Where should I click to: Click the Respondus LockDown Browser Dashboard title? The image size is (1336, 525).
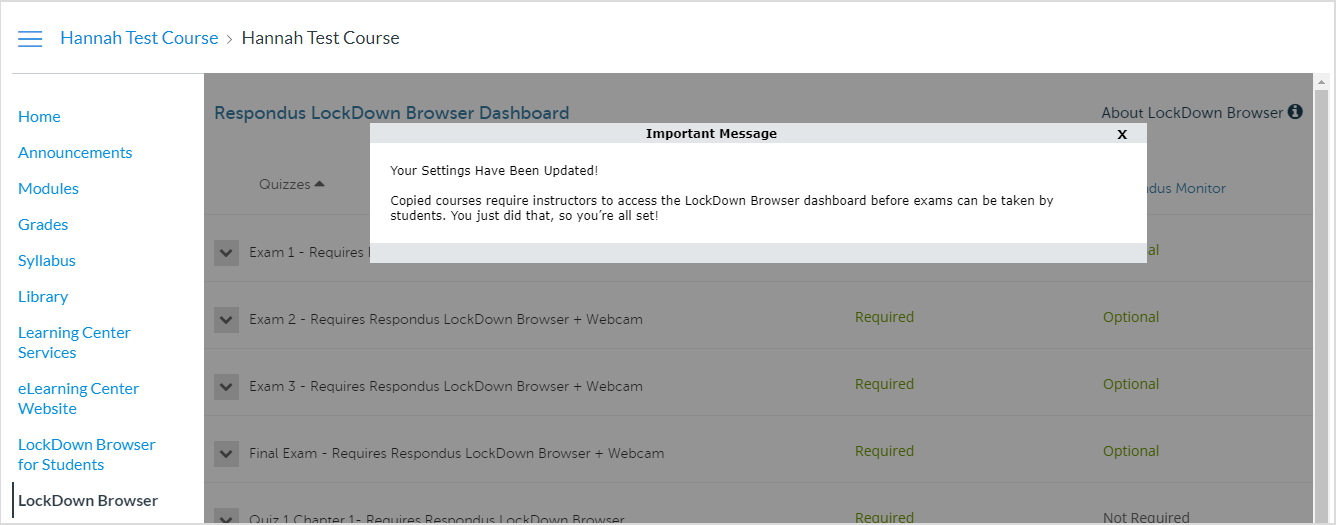tap(392, 113)
